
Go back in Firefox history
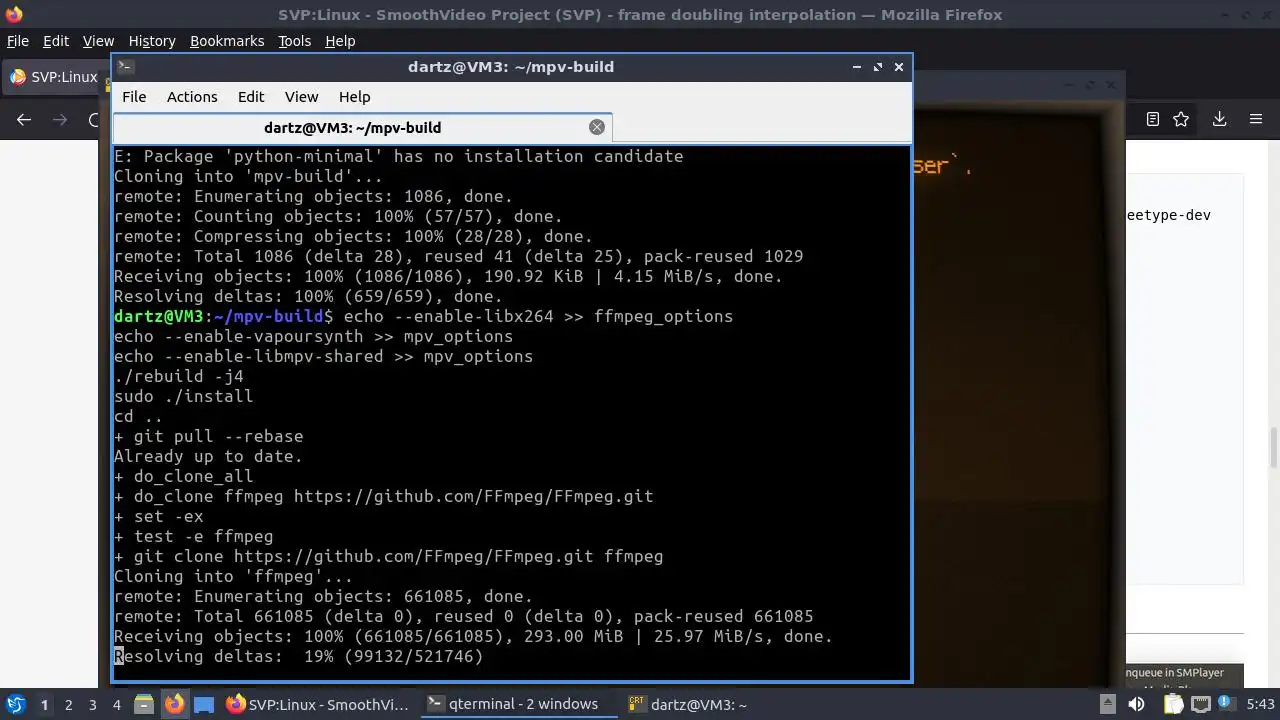[x=24, y=119]
